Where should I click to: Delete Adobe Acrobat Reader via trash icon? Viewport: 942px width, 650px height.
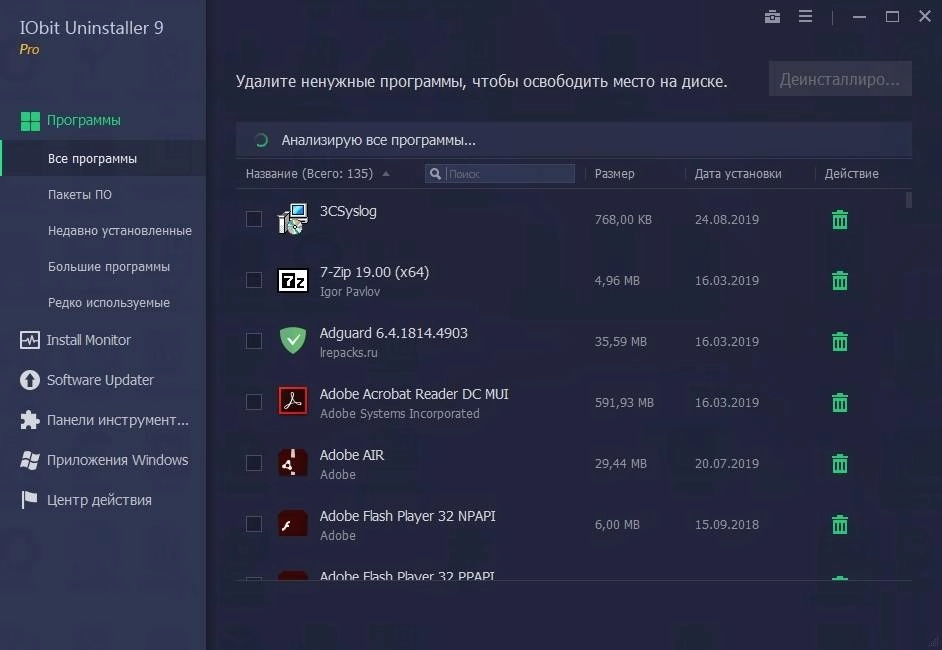click(x=839, y=402)
